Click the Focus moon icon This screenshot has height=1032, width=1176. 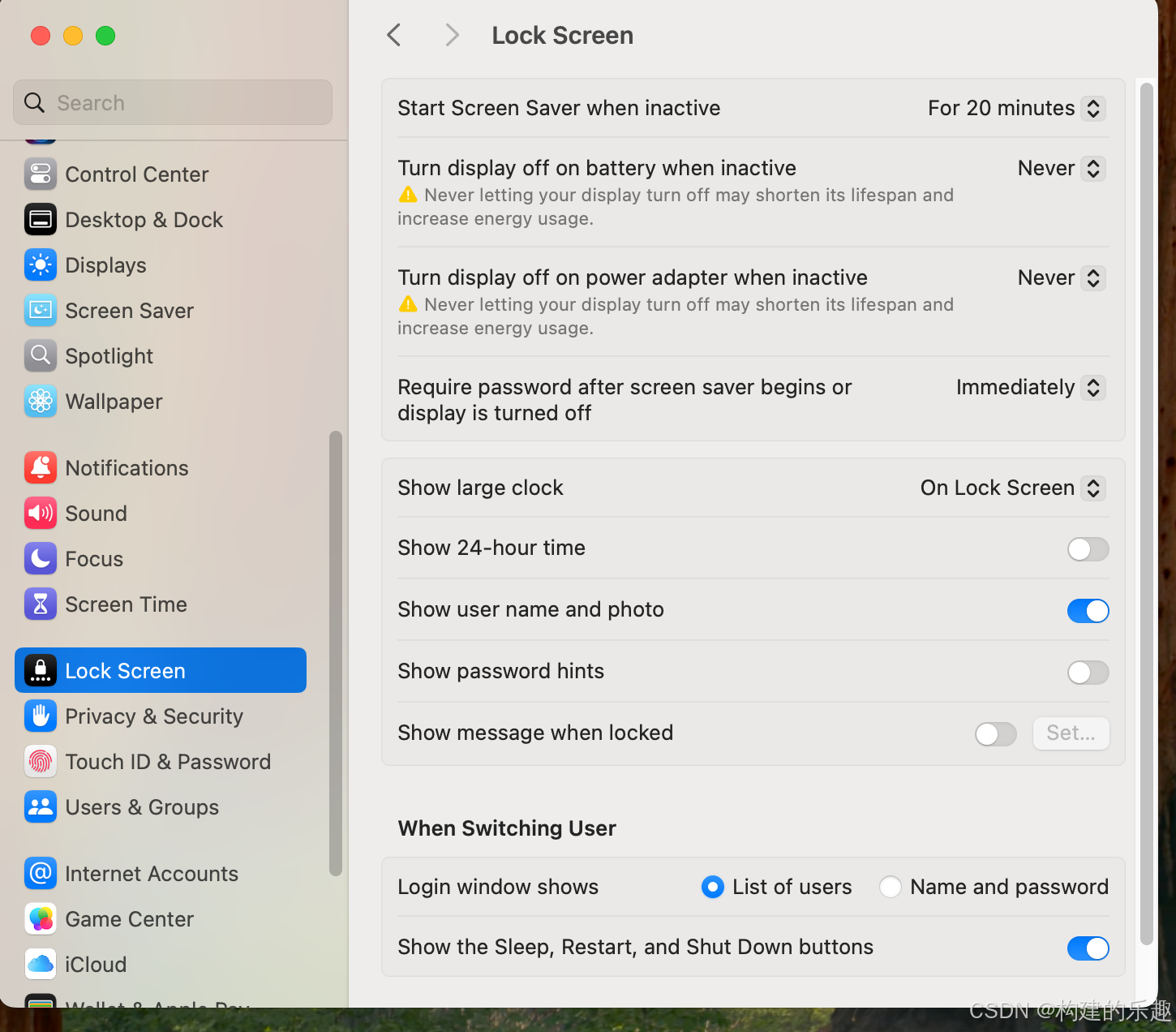pos(41,558)
